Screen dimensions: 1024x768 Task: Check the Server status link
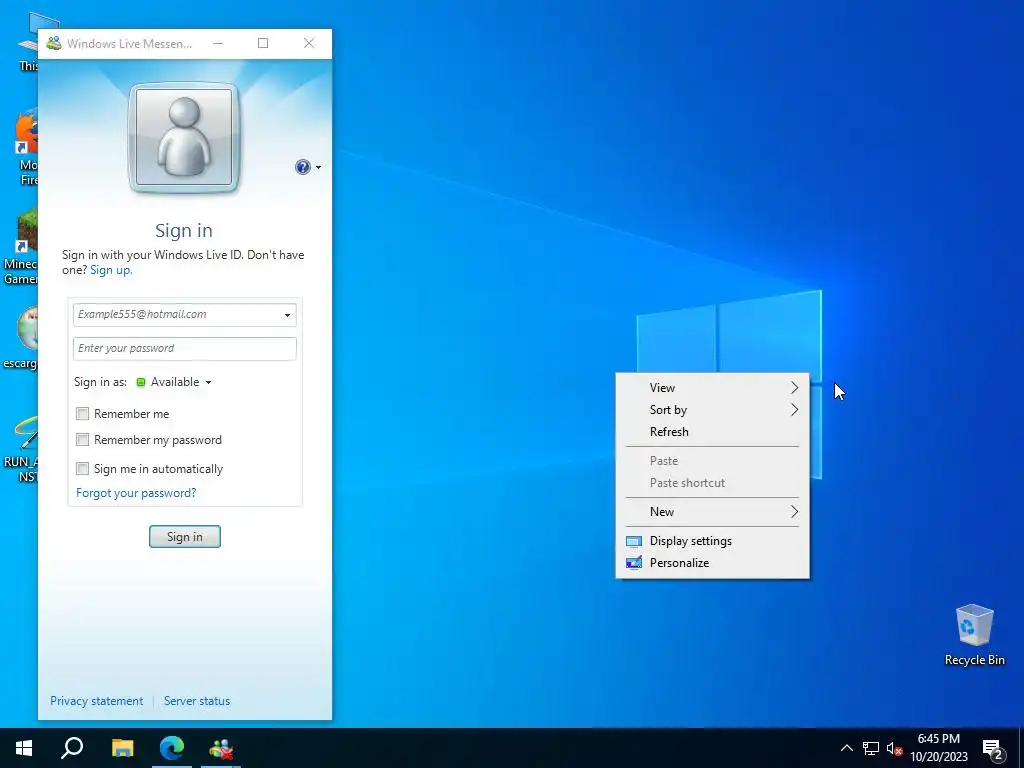coord(197,701)
